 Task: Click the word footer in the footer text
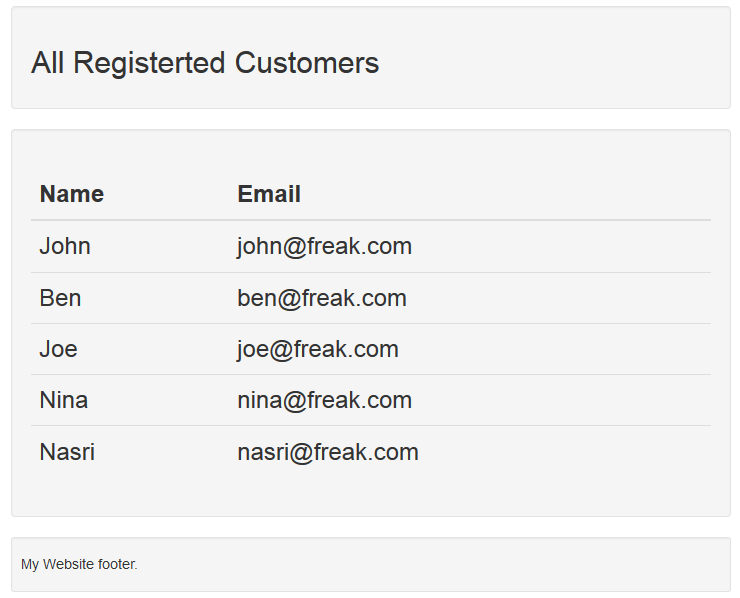(x=117, y=565)
